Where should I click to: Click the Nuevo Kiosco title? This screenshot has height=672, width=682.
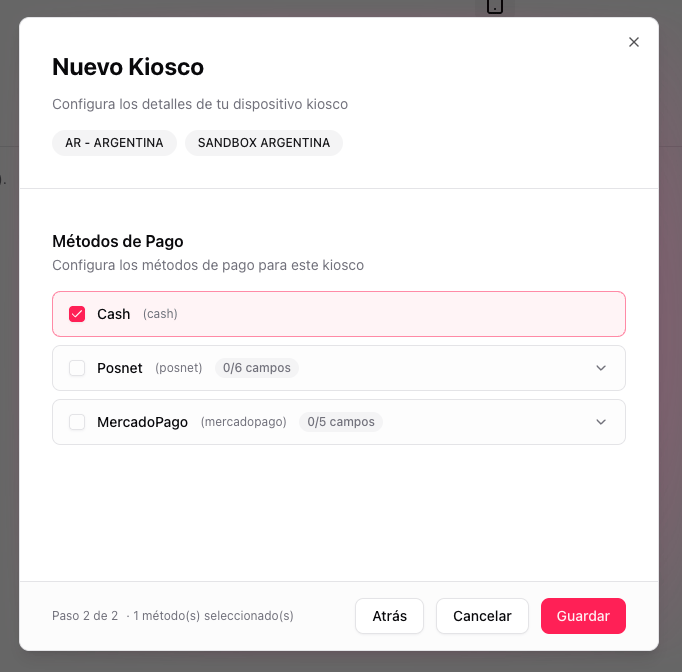point(128,67)
